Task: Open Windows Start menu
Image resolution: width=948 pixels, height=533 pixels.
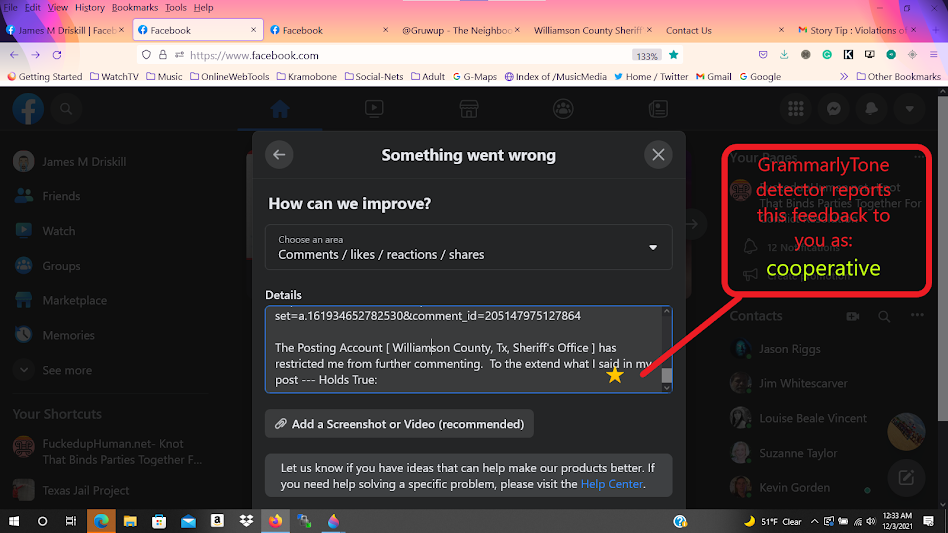Action: tap(13, 521)
